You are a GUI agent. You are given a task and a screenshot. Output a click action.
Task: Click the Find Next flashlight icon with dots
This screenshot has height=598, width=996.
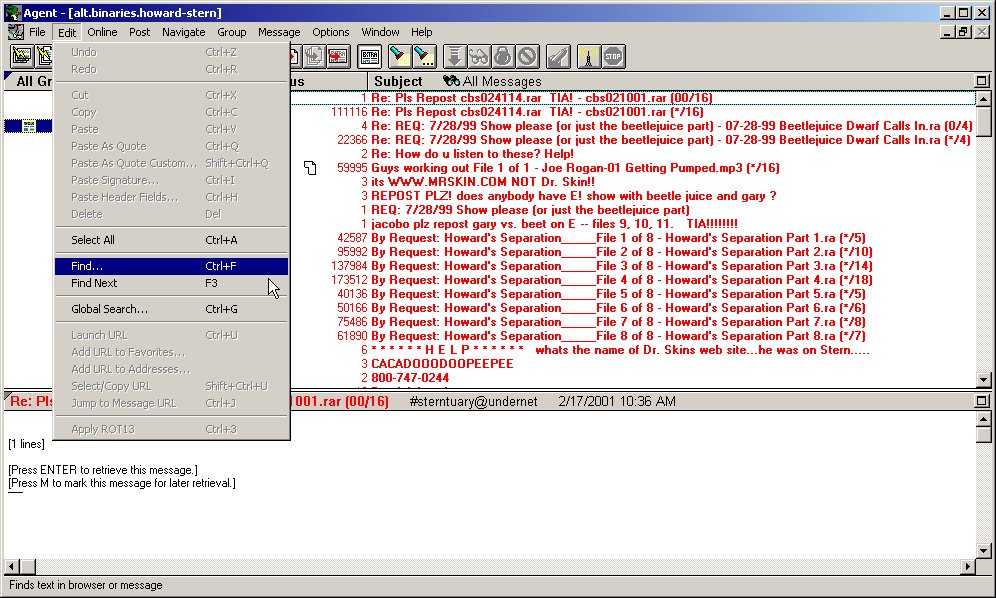tap(423, 57)
